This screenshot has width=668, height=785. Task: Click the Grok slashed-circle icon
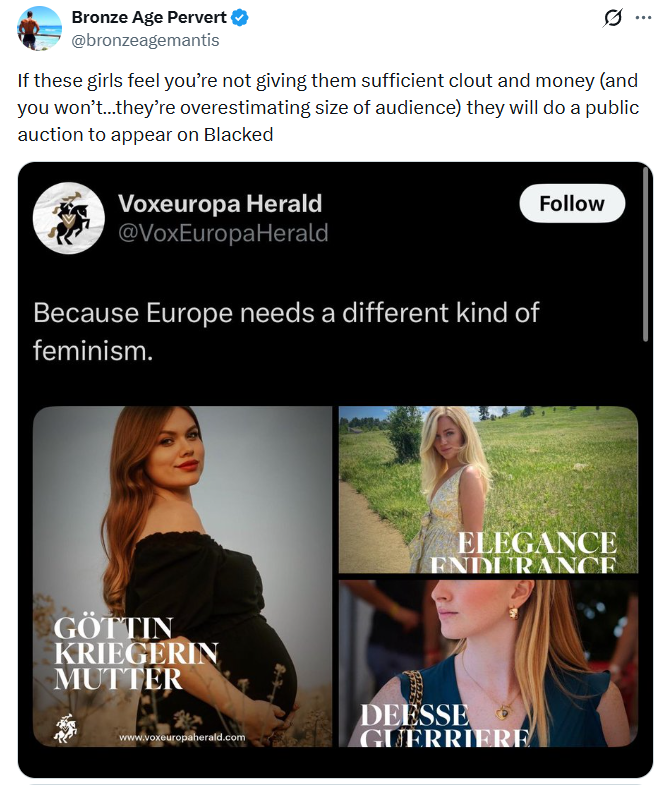[612, 18]
